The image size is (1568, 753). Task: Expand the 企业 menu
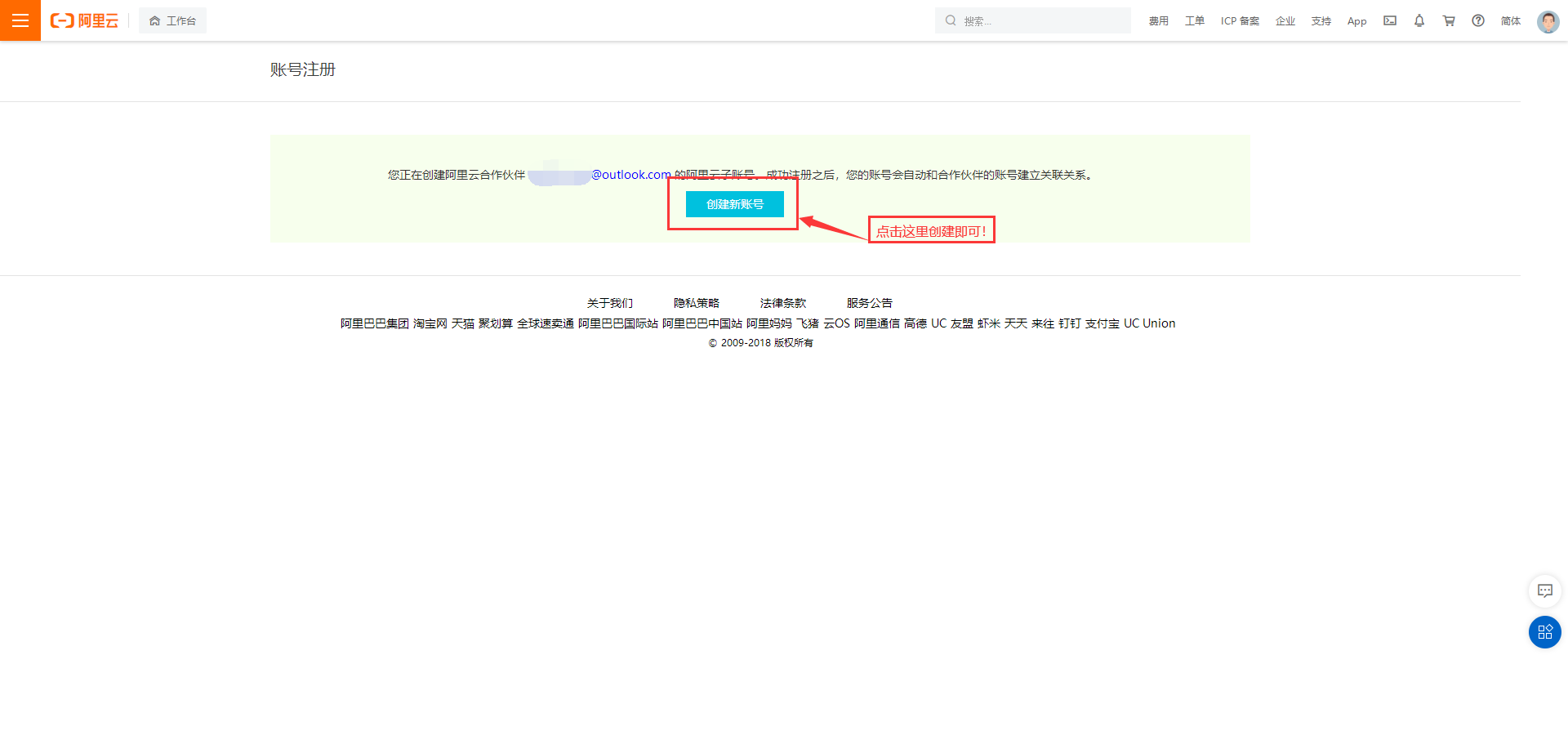(x=1285, y=21)
